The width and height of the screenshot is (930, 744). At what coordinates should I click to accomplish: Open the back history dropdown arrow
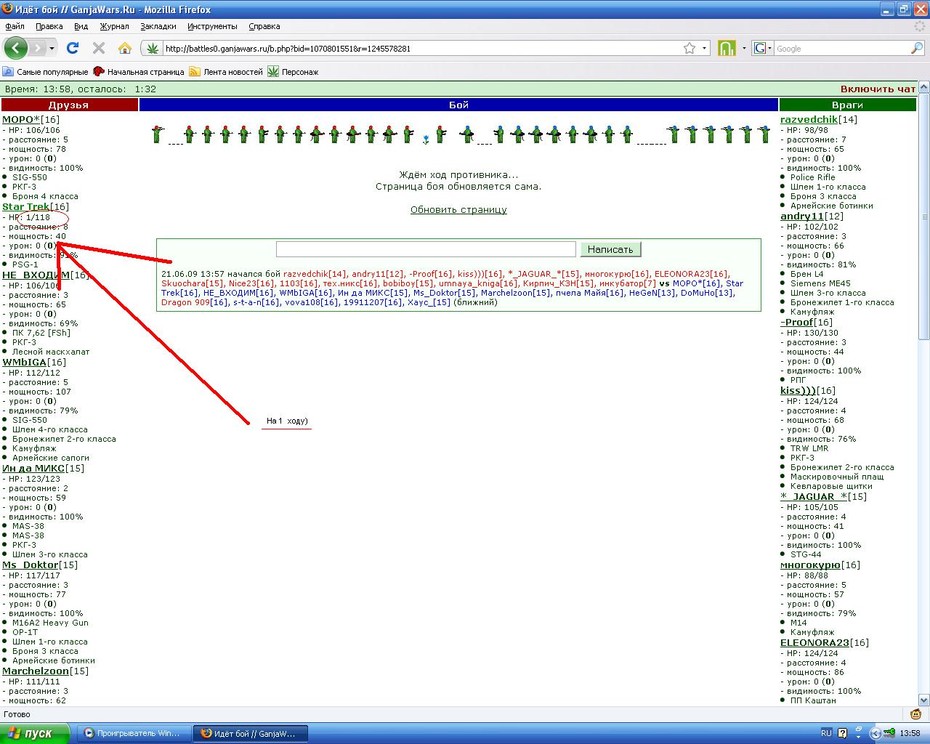click(x=52, y=49)
